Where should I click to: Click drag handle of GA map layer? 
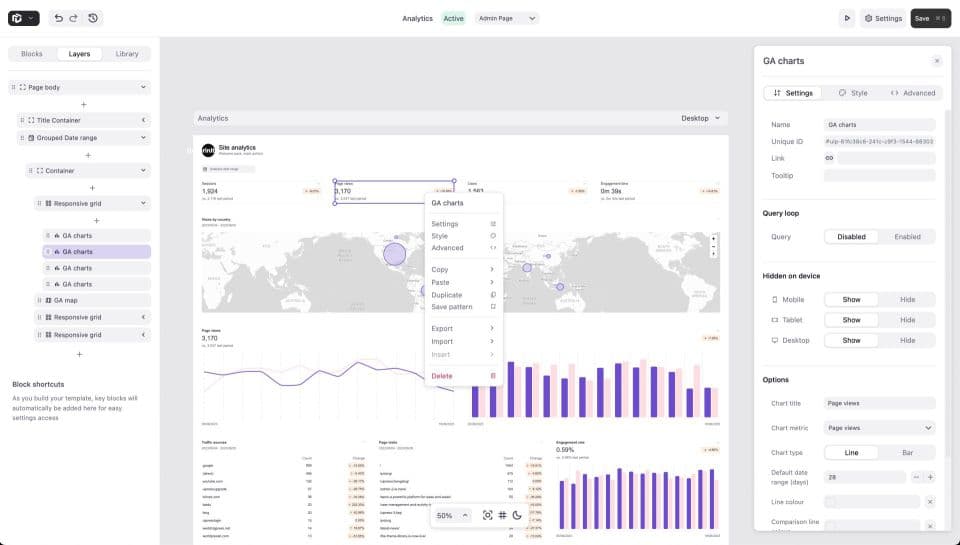(x=39, y=301)
